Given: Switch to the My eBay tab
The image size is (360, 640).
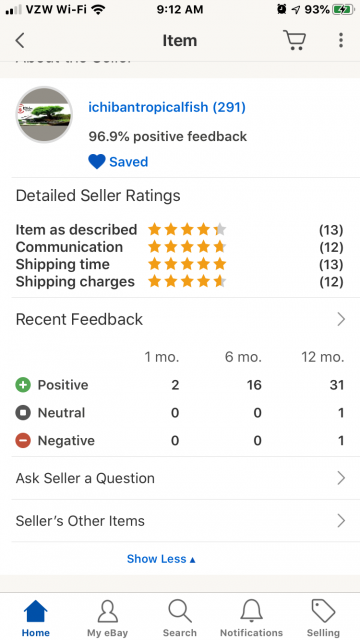Looking at the screenshot, I should pyautogui.click(x=107, y=618).
